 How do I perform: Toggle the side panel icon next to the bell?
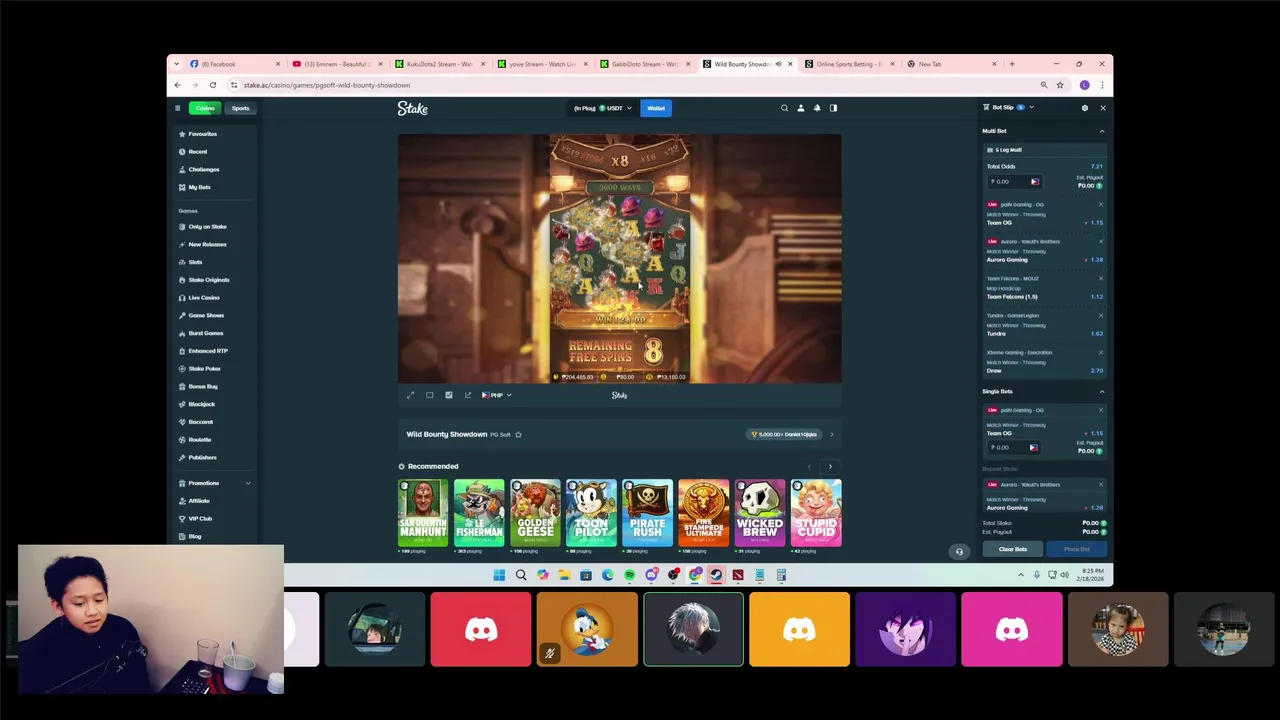point(833,108)
